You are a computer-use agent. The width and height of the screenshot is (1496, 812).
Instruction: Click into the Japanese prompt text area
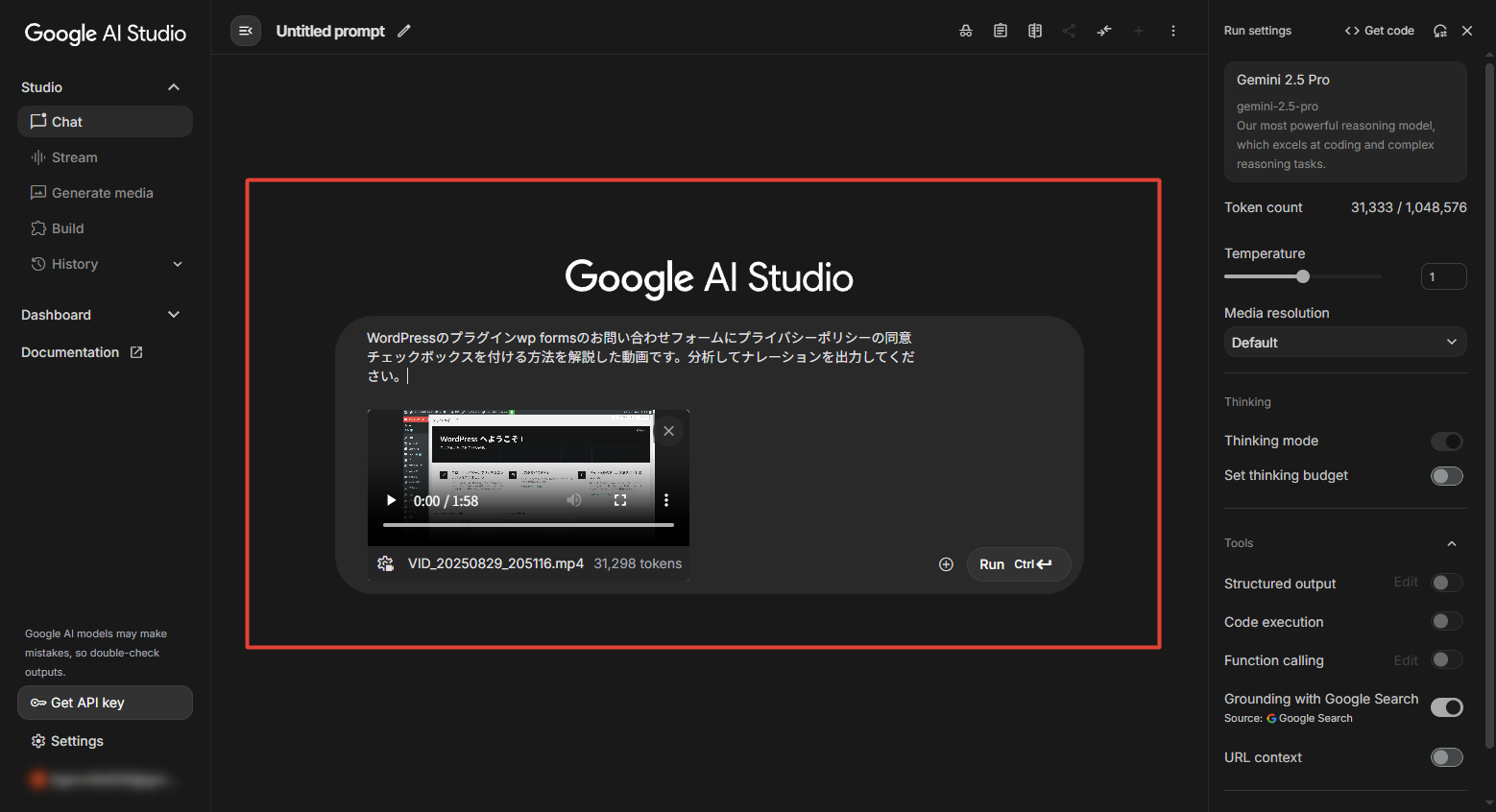pyautogui.click(x=641, y=357)
